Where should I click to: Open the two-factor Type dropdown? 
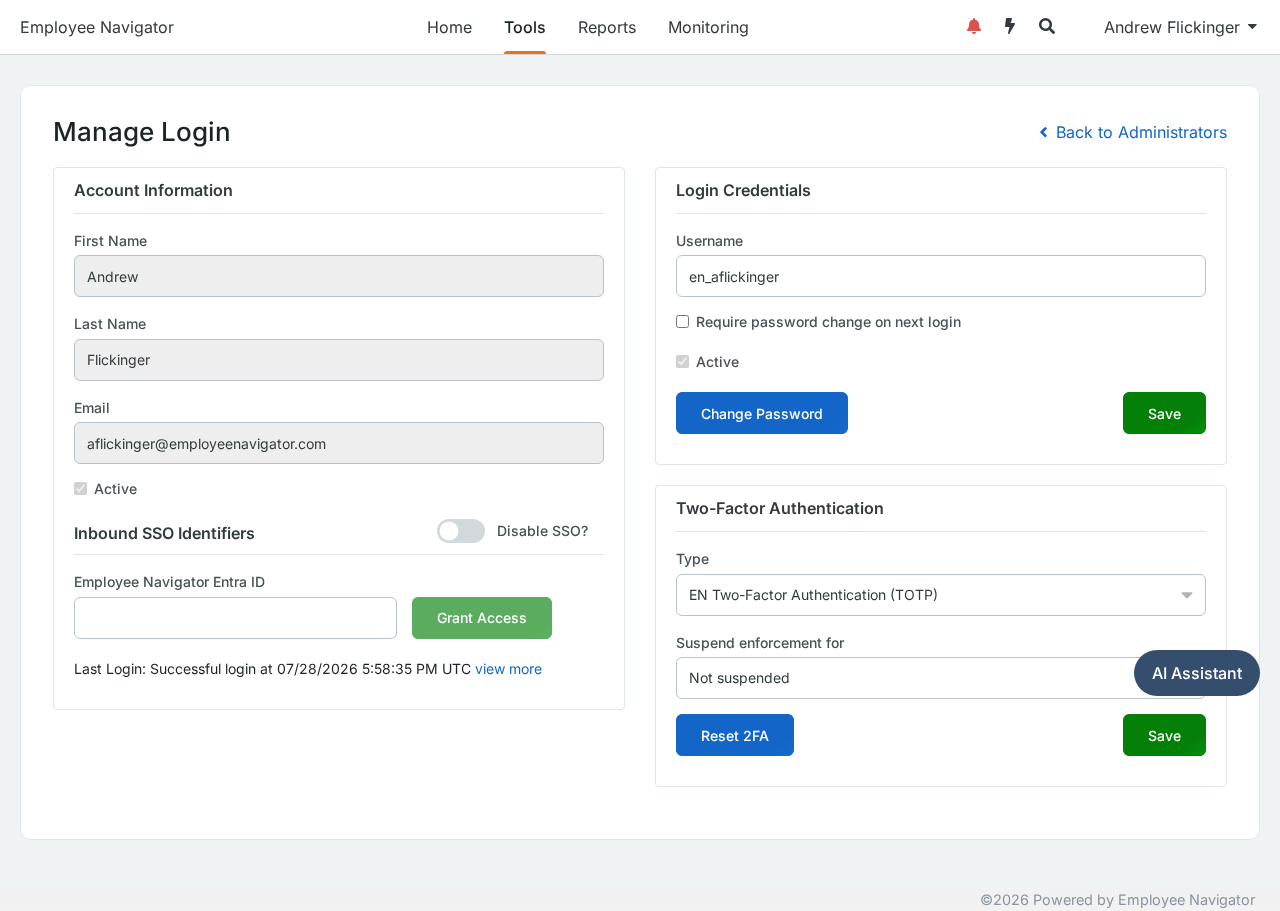(941, 595)
